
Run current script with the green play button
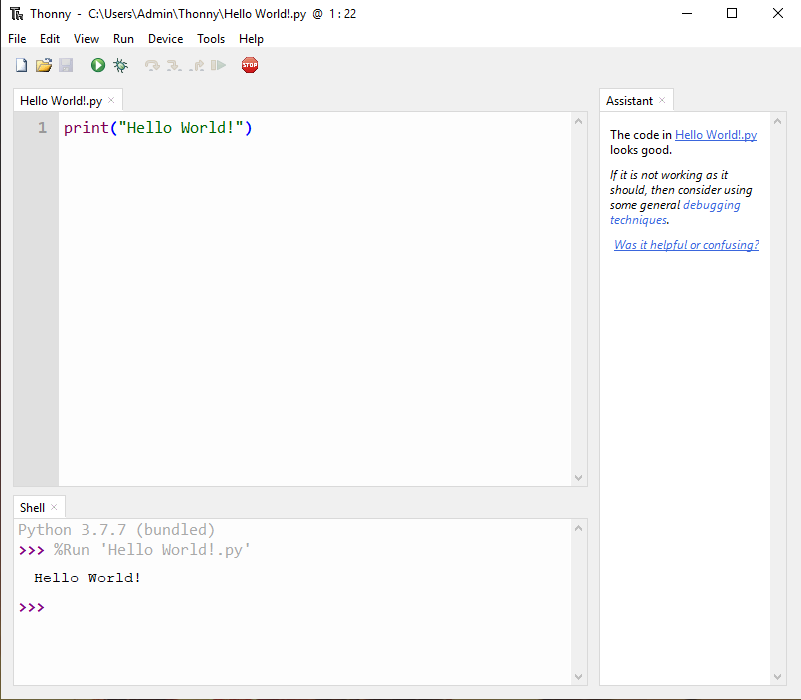[98, 65]
